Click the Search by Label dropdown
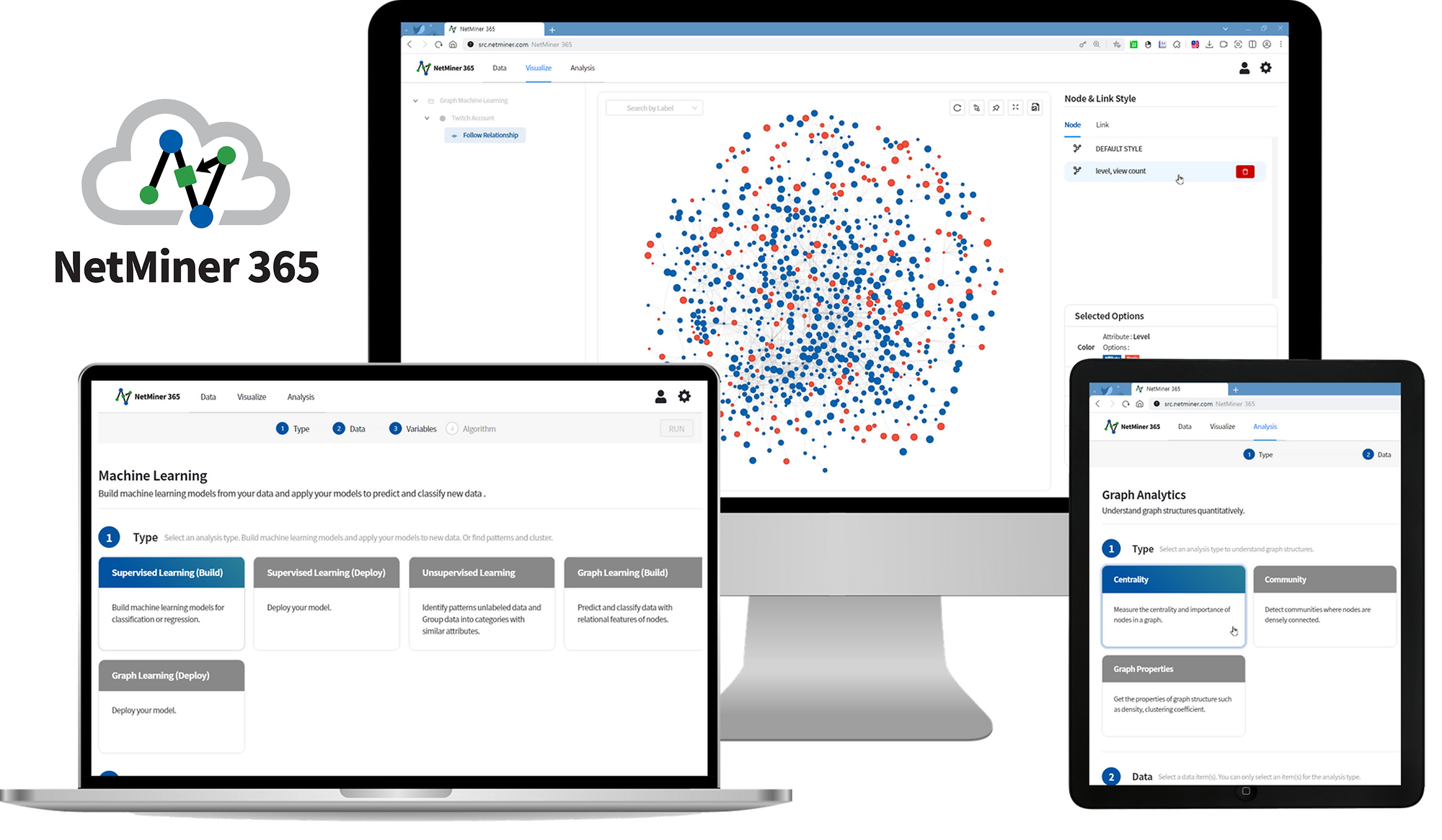Screen dimensions: 1442x840 coord(655,108)
